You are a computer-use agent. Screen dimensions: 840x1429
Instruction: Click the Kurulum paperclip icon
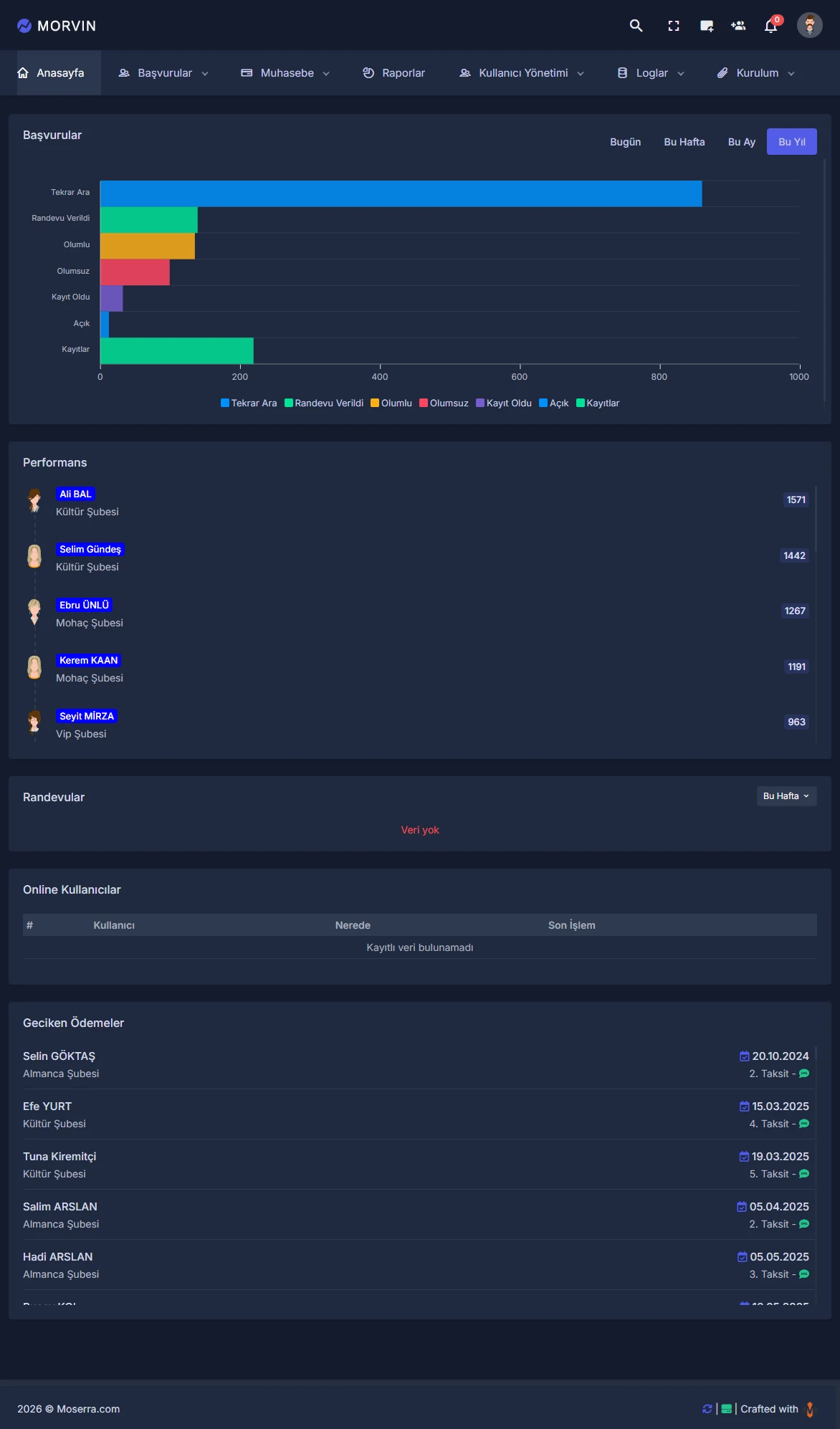(722, 73)
